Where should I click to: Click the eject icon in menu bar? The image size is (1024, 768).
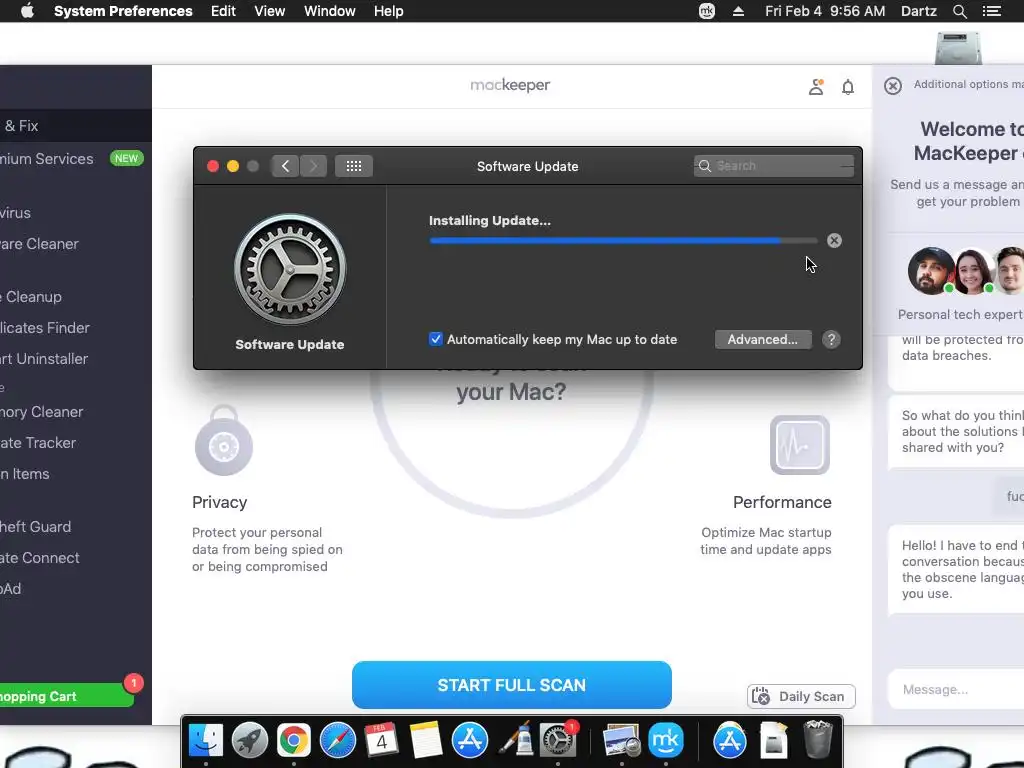coord(738,11)
